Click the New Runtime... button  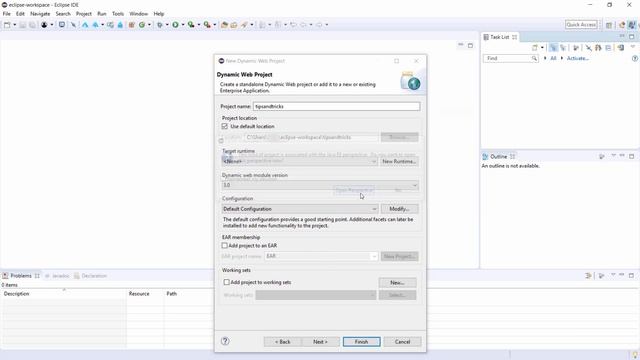pos(399,161)
